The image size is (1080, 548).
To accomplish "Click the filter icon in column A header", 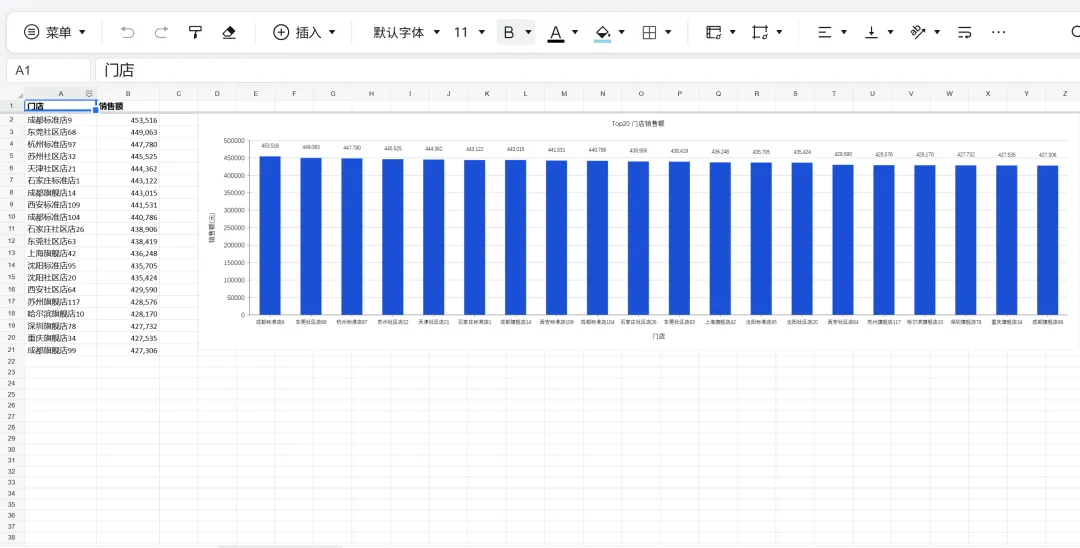I will 89,94.
